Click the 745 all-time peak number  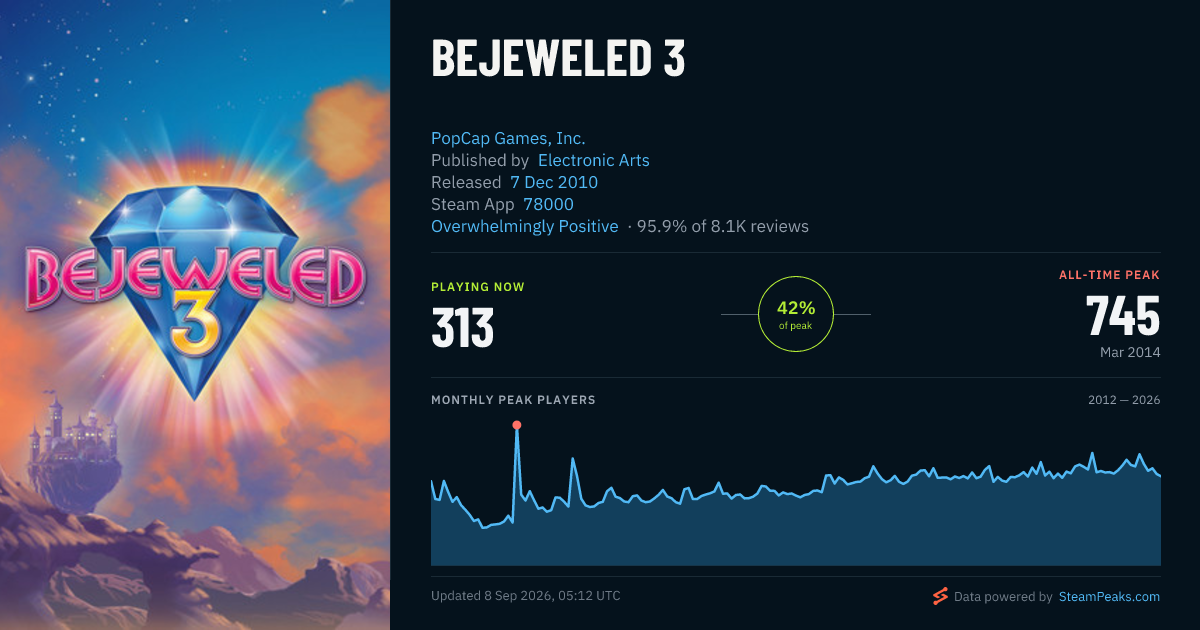point(1123,316)
